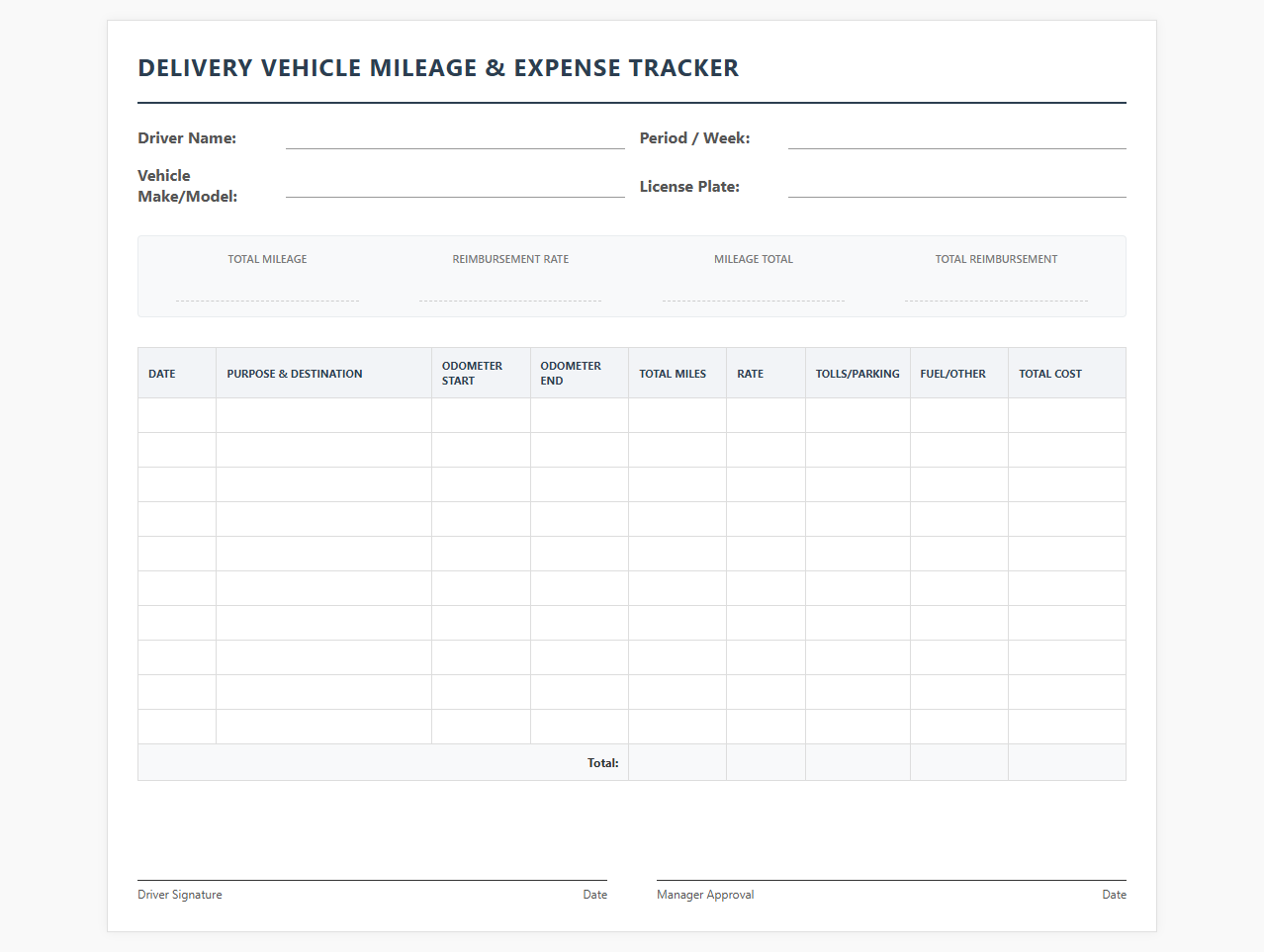Viewport: 1264px width, 952px height.
Task: Click the Total row cell under TOLLS/PARKING
Action: tap(858, 762)
